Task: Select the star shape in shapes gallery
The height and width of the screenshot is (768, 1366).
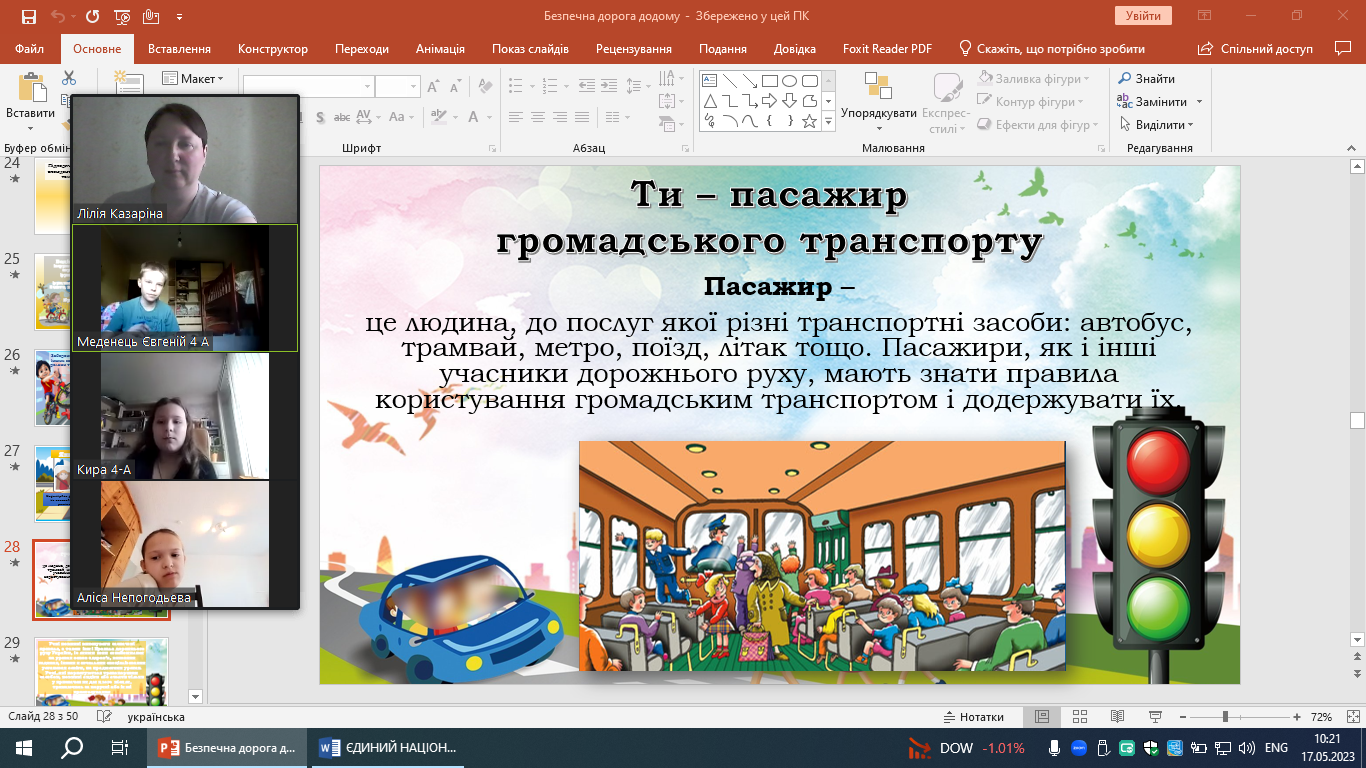Action: (x=809, y=122)
